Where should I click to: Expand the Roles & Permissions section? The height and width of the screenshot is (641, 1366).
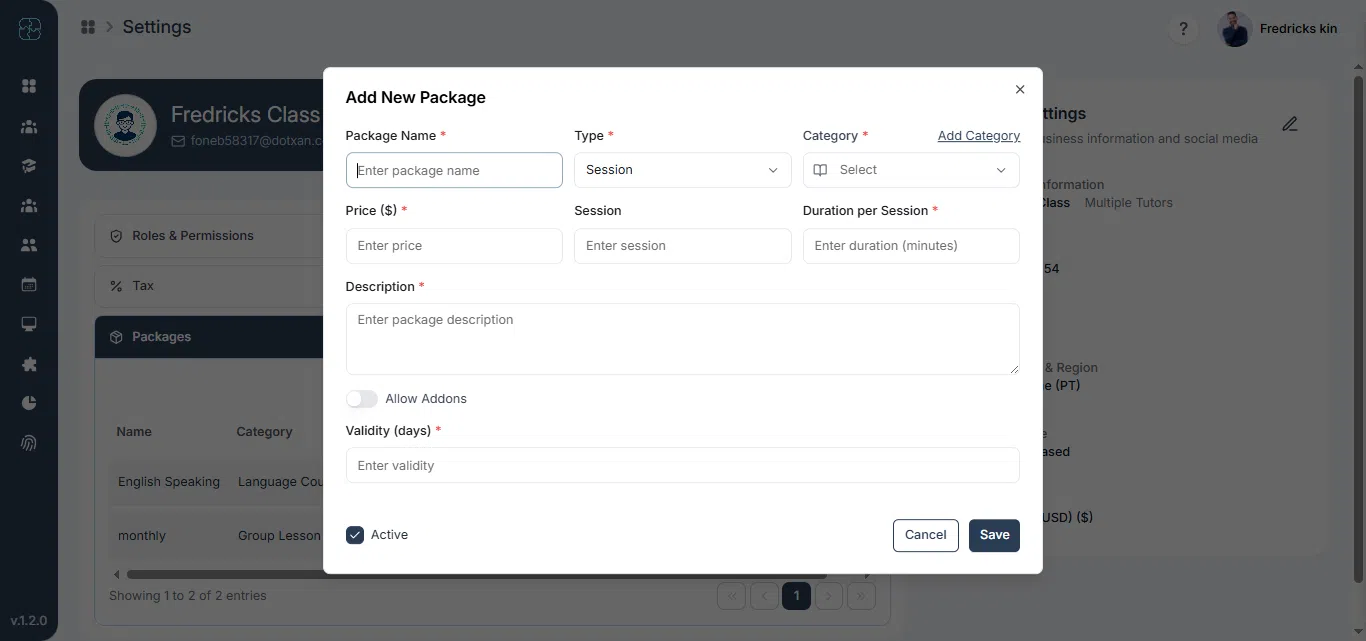[209, 236]
